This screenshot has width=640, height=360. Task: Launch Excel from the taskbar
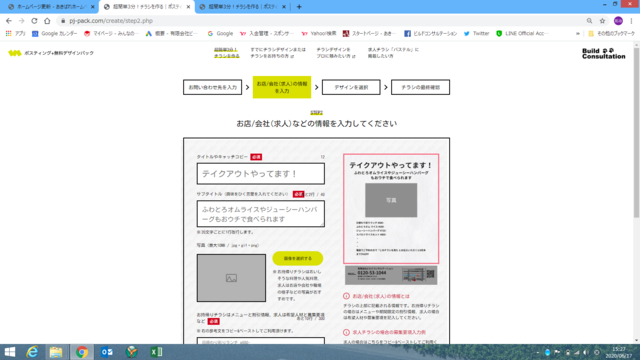pos(156,352)
